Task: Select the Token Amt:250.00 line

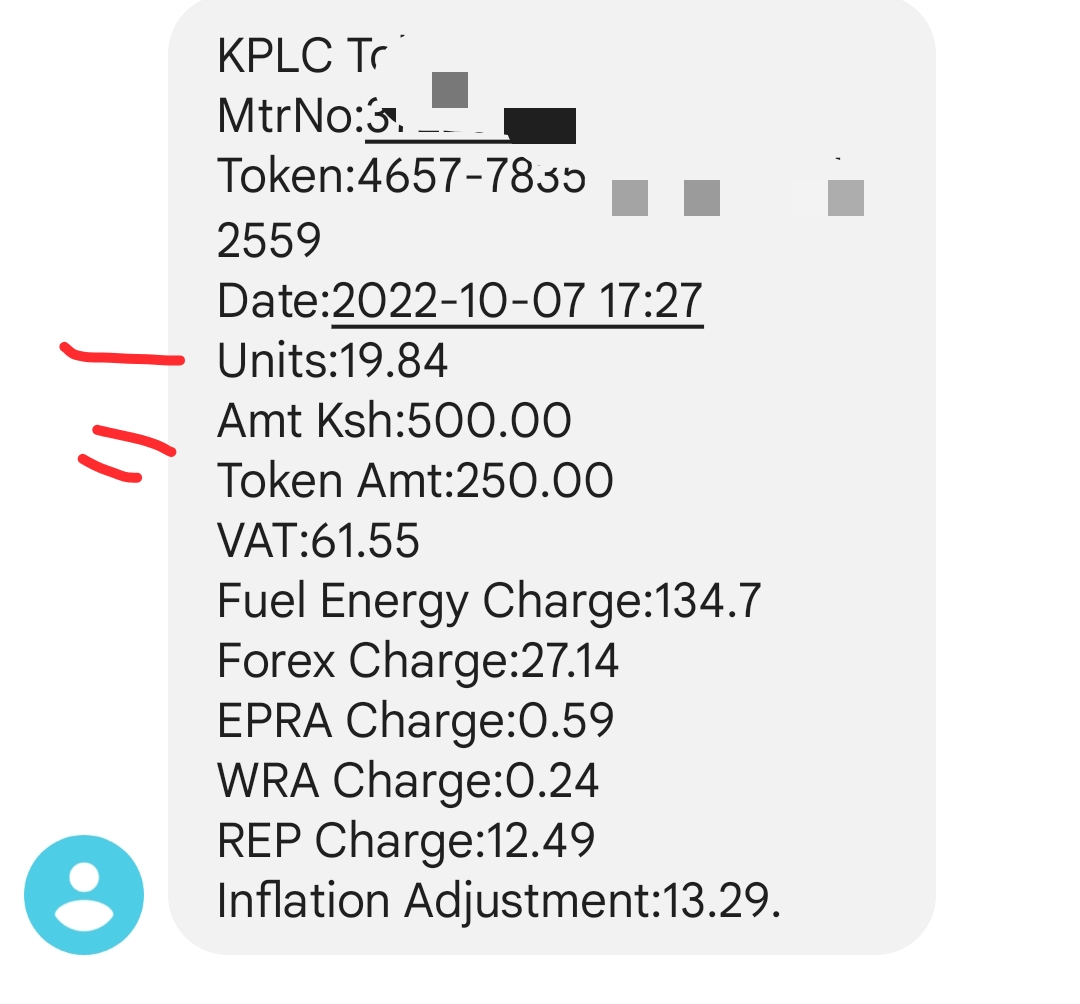Action: pos(415,481)
